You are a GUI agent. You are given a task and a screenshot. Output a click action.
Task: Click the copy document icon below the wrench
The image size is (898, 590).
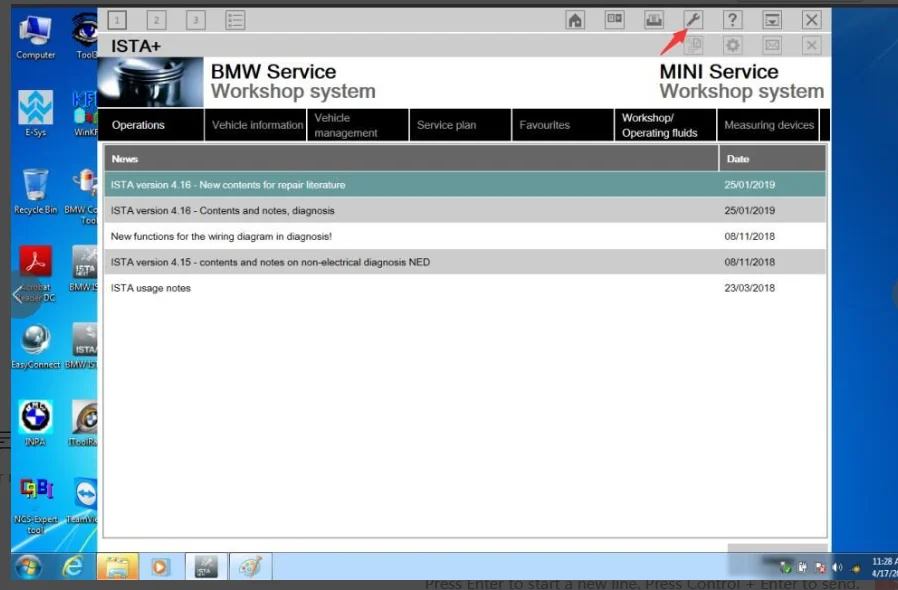[694, 45]
